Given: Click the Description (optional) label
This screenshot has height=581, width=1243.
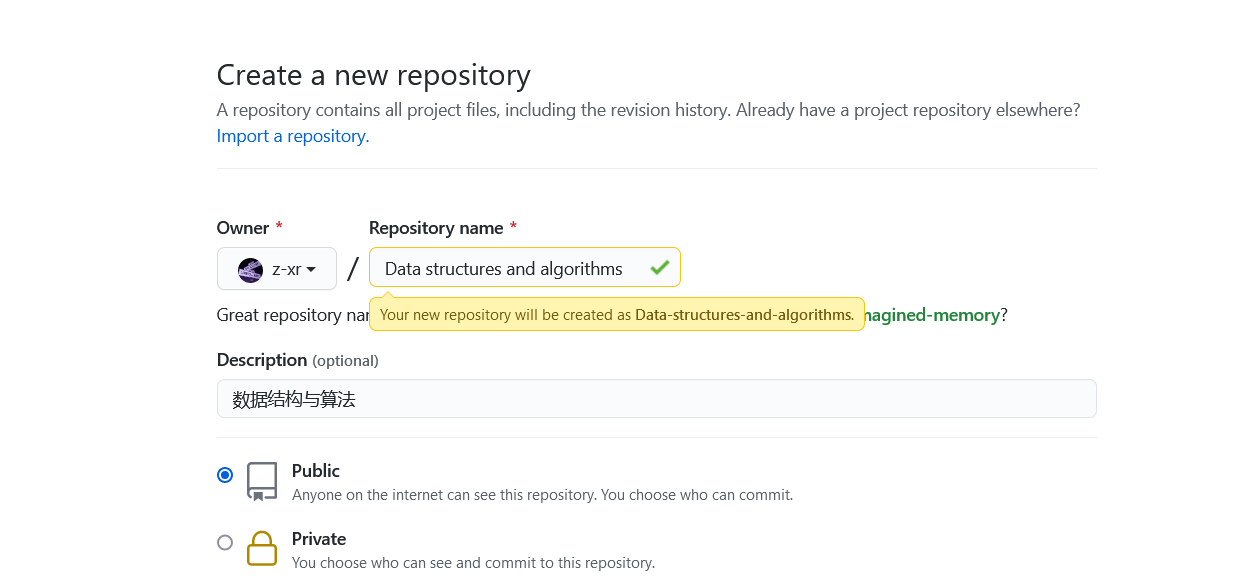Looking at the screenshot, I should click(298, 360).
